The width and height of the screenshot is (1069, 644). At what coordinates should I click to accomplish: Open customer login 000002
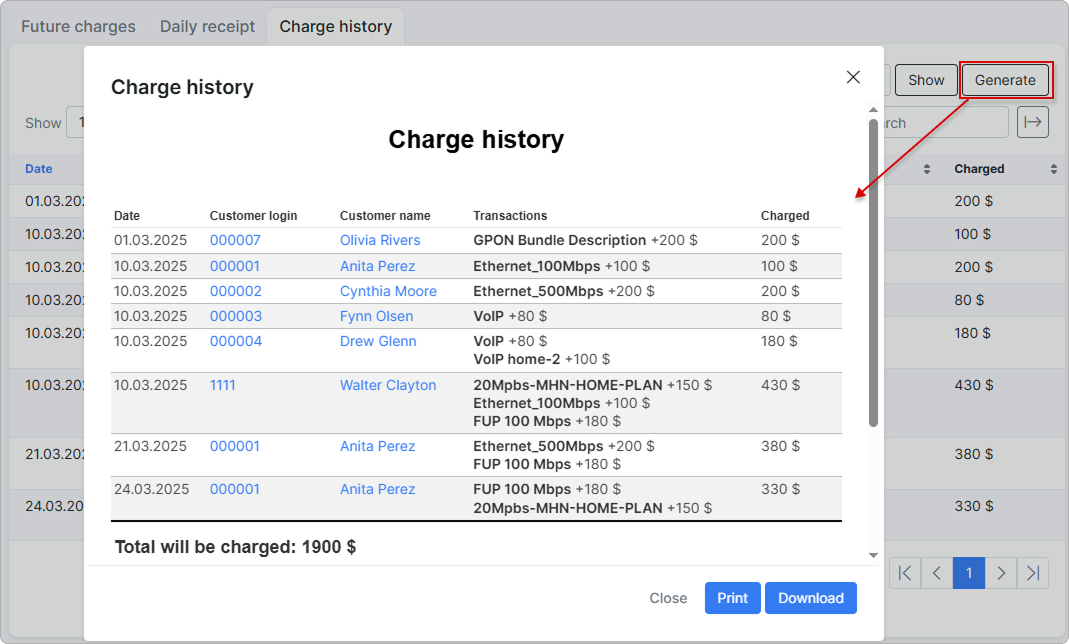[236, 291]
